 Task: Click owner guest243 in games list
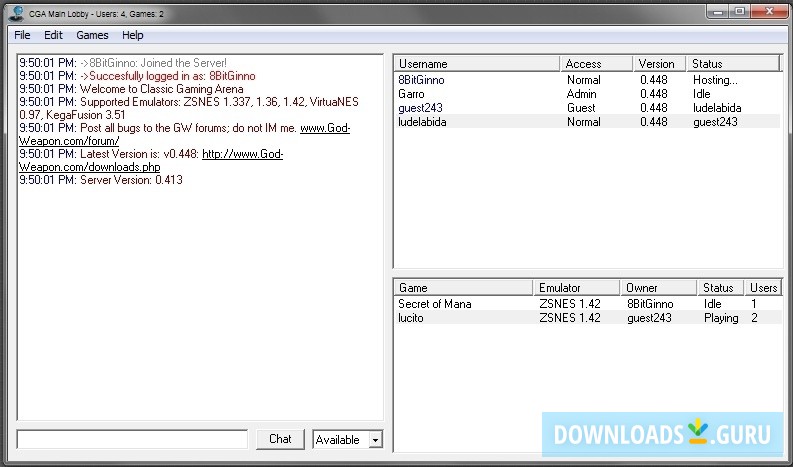tap(649, 318)
